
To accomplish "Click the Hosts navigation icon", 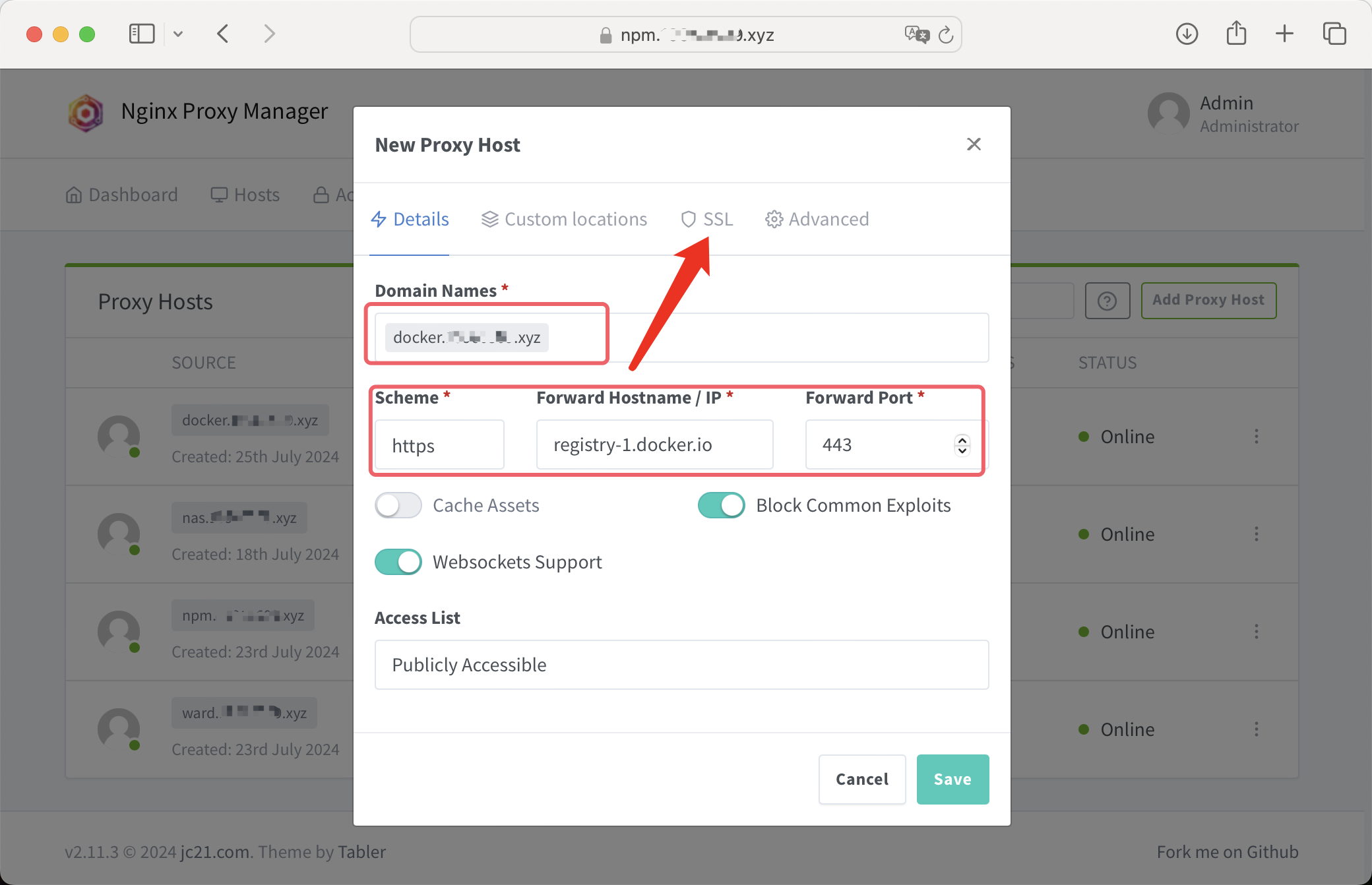I will 219,194.
